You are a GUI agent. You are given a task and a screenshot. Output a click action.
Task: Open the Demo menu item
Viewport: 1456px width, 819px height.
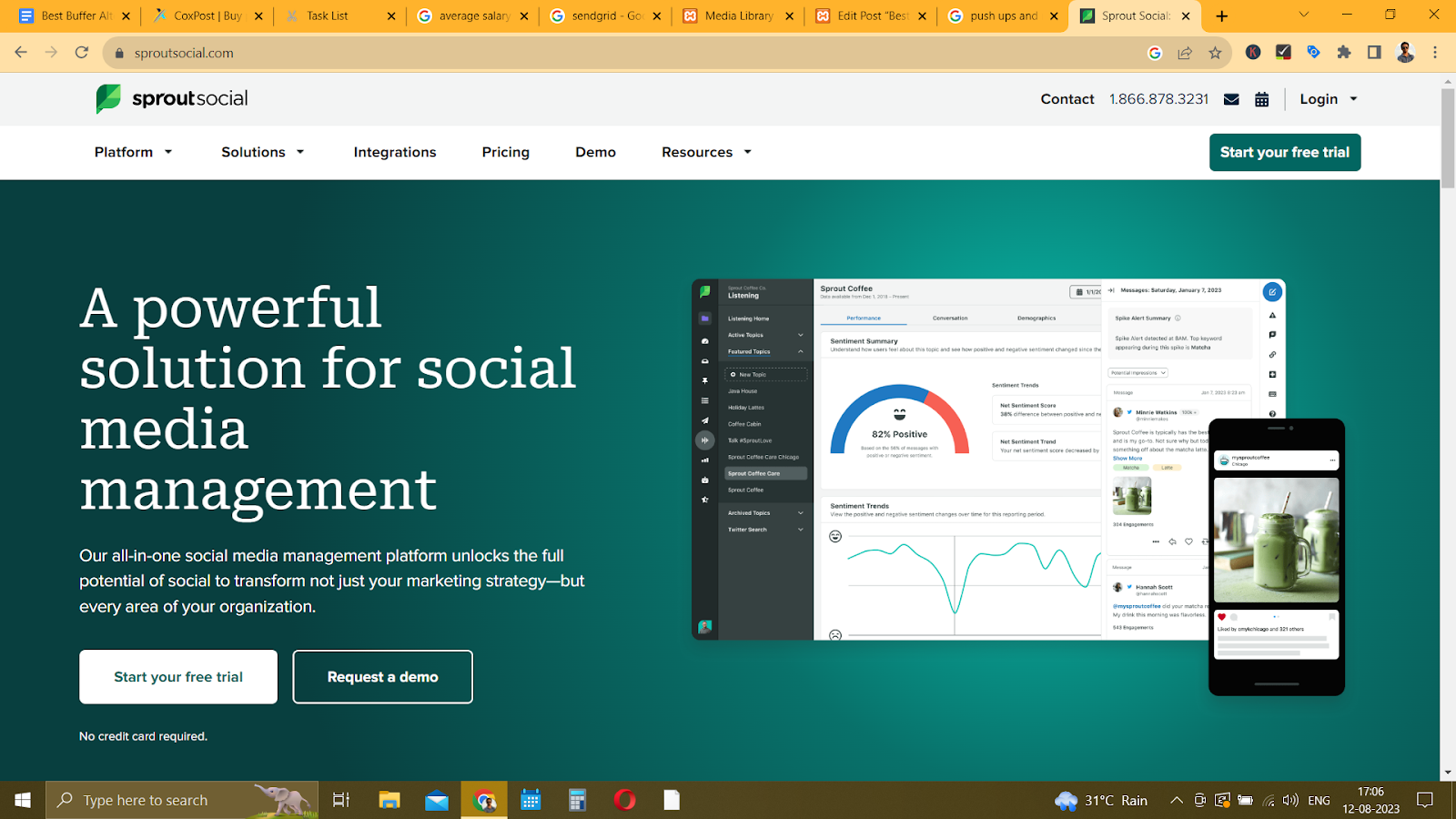coord(596,152)
